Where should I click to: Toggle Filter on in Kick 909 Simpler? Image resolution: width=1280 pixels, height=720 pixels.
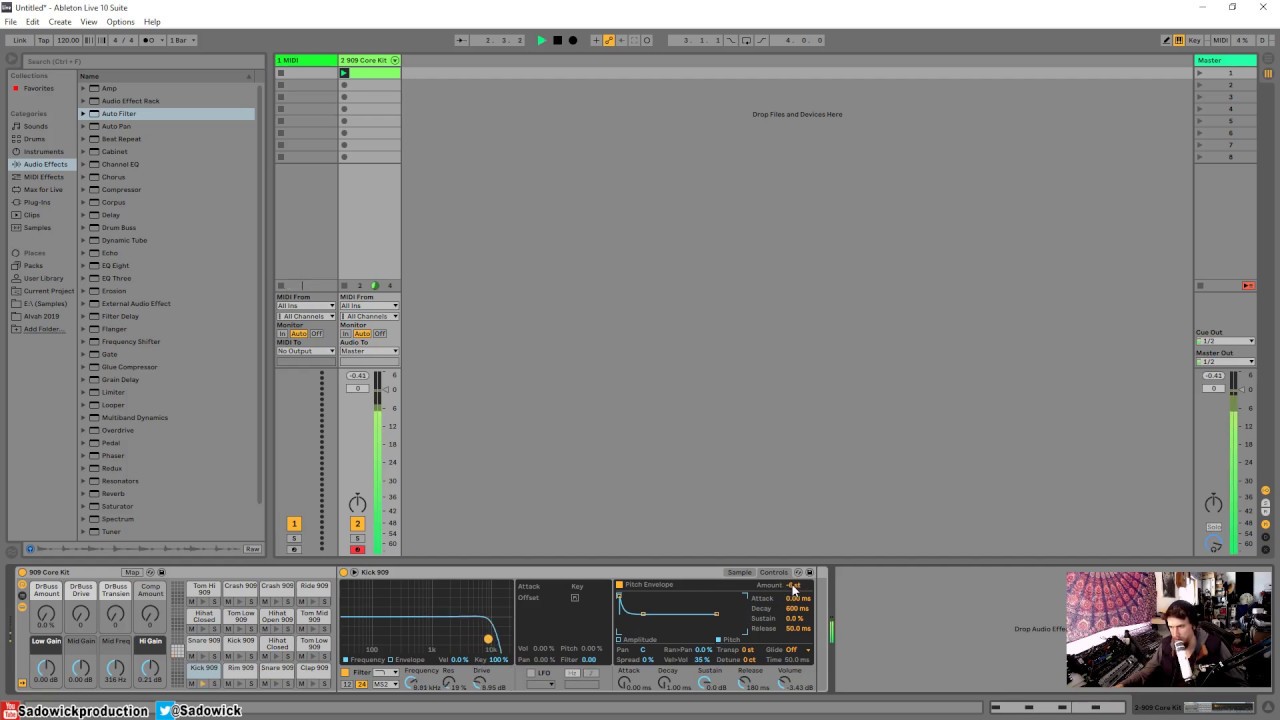click(x=346, y=673)
